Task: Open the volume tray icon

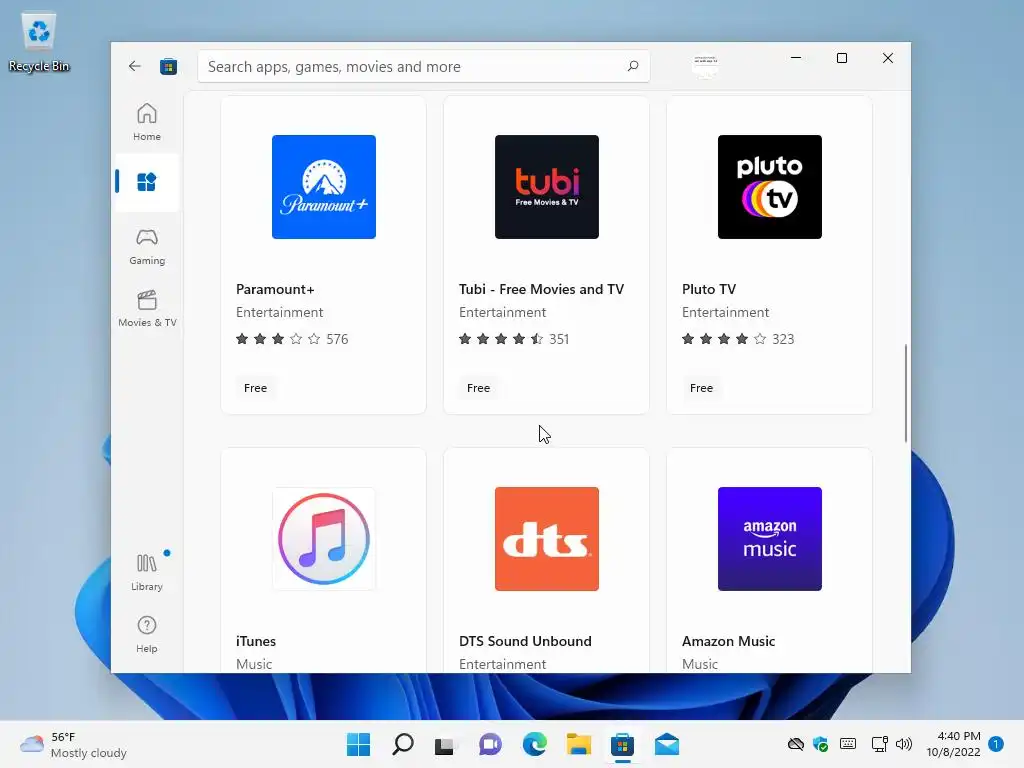Action: pyautogui.click(x=904, y=744)
